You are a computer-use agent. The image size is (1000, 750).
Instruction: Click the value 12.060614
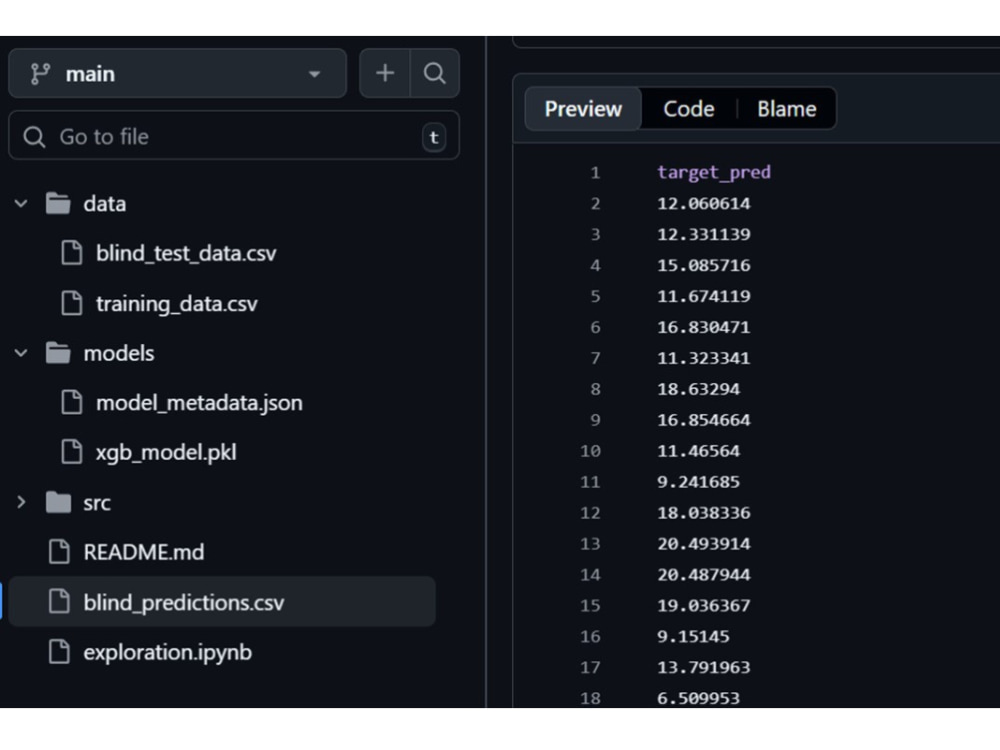pos(703,203)
